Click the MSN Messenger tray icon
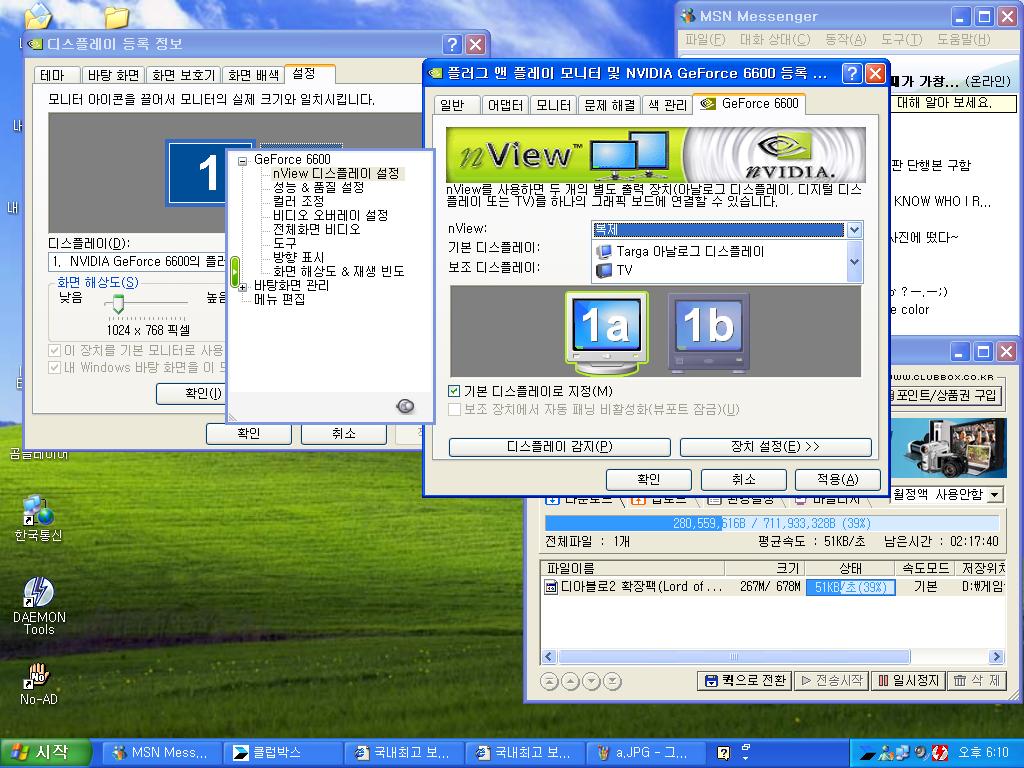Image resolution: width=1024 pixels, height=768 pixels. [886, 752]
